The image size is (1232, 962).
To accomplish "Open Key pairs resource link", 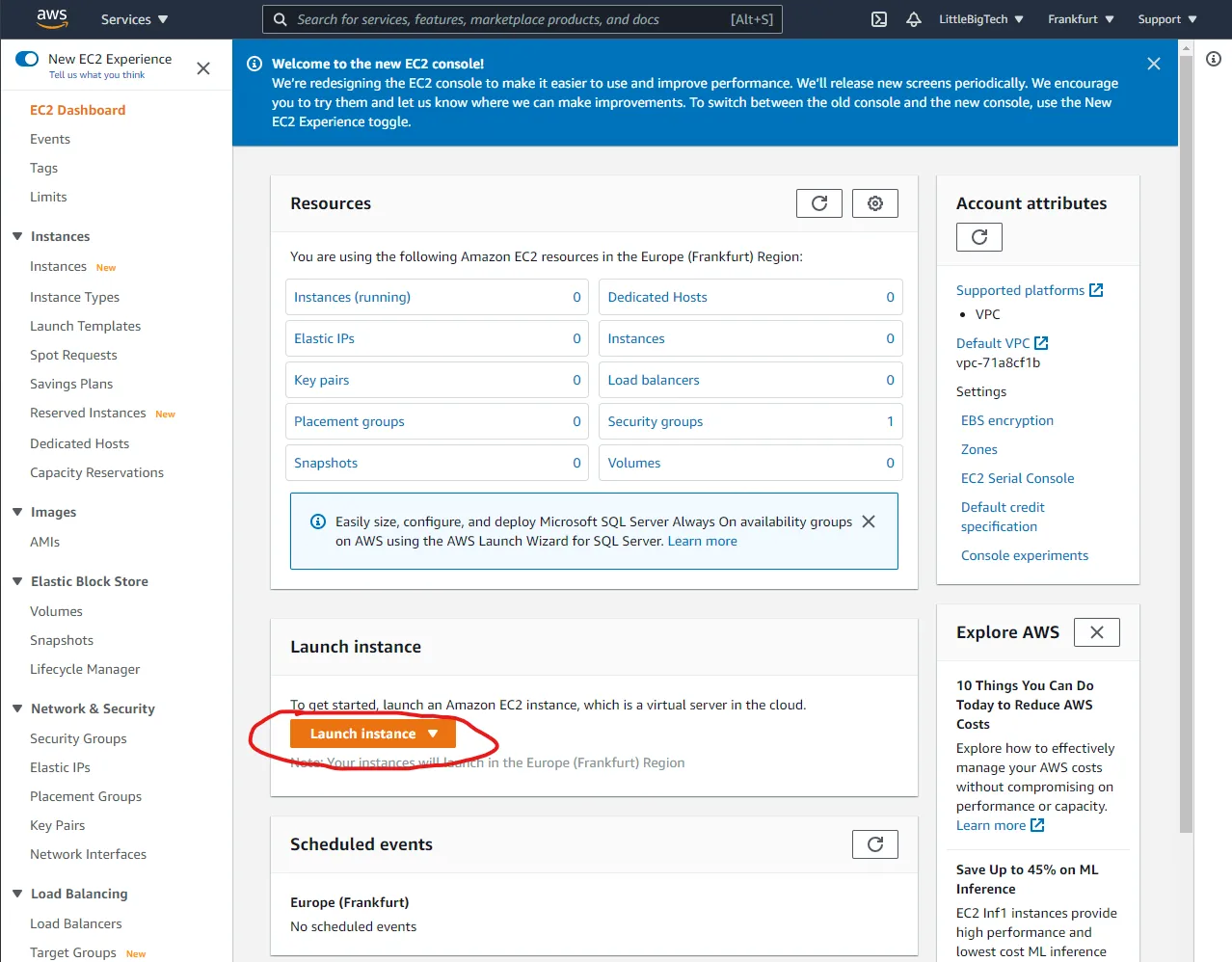I will [x=322, y=380].
